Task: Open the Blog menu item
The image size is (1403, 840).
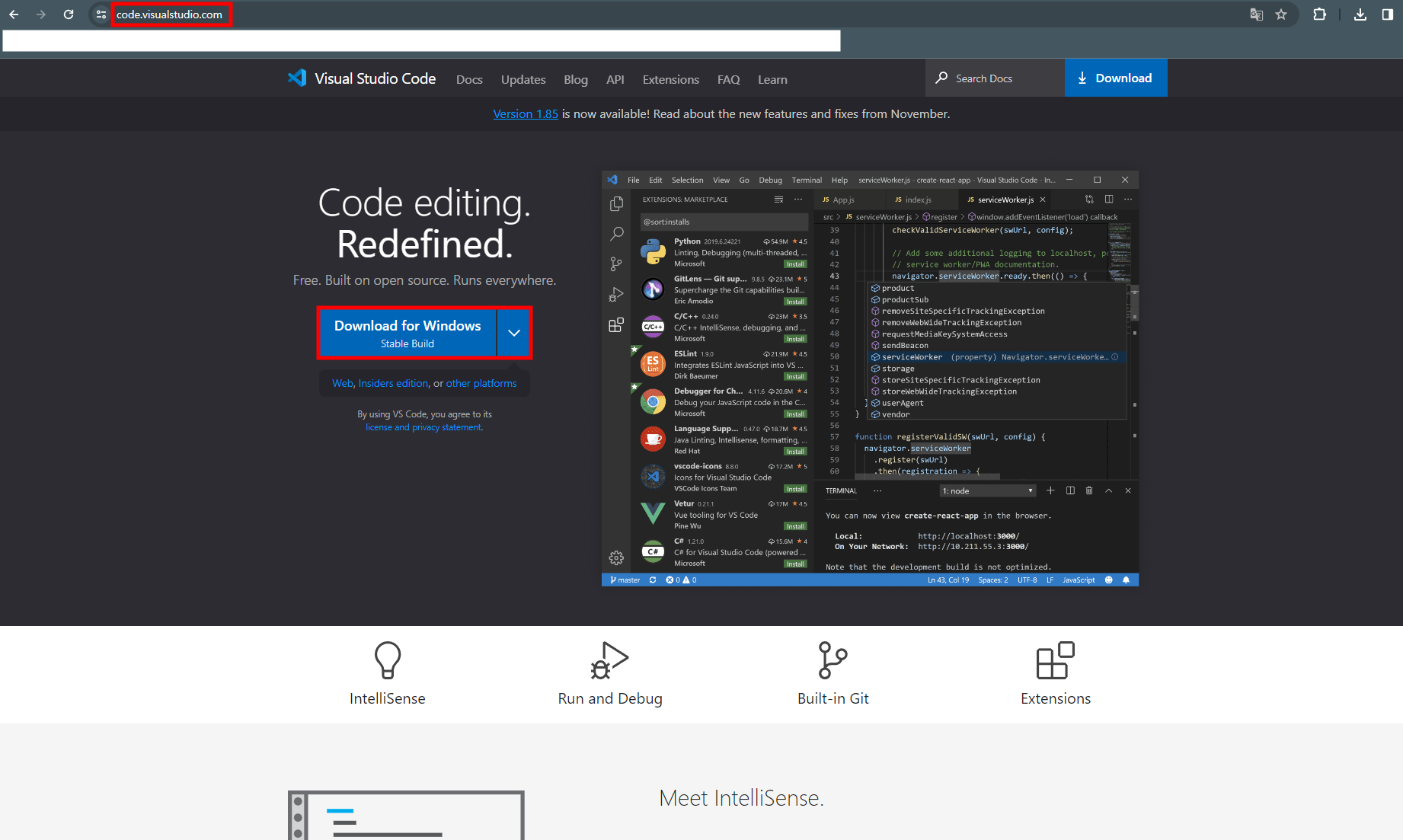Action: 576,79
